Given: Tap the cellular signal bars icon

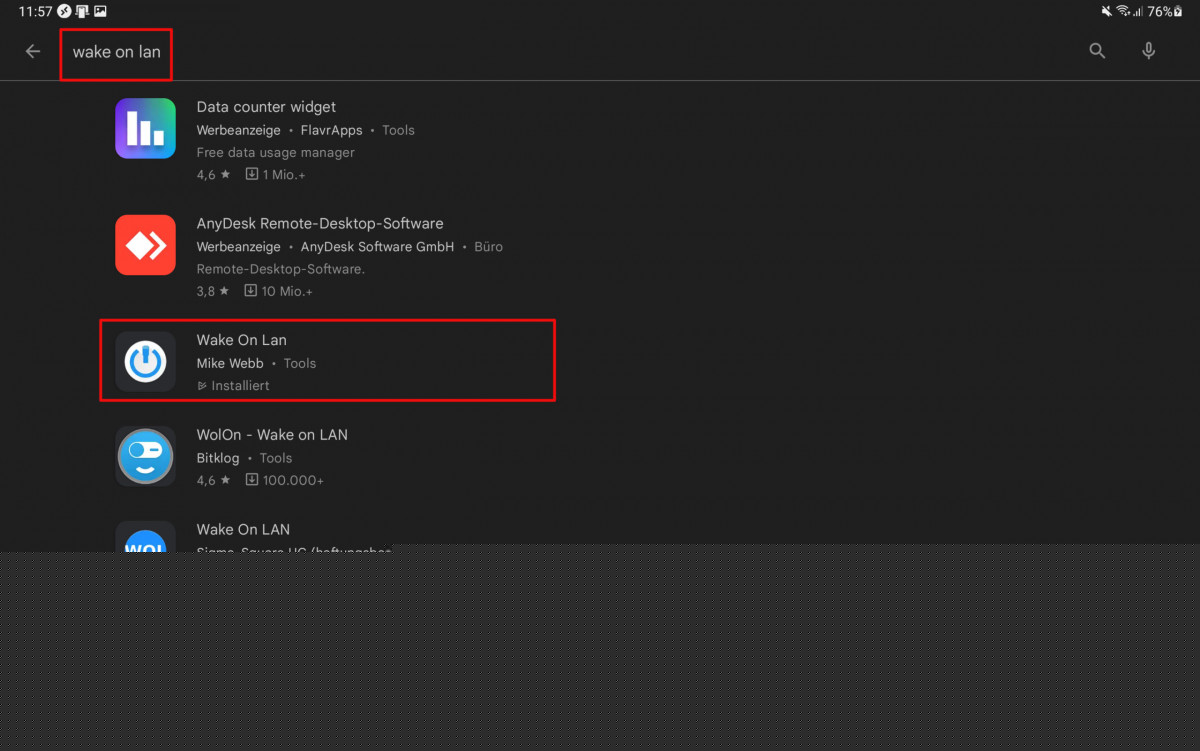Looking at the screenshot, I should [x=1138, y=11].
